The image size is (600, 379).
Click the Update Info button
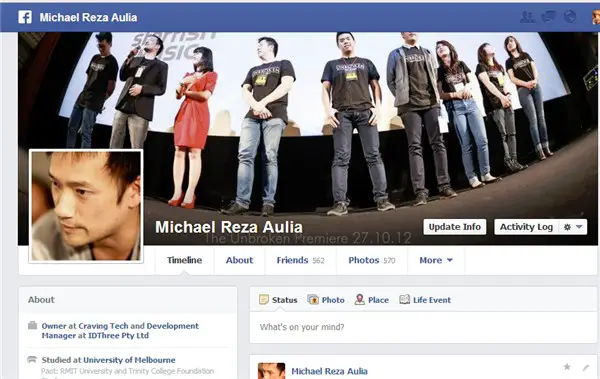coord(455,227)
